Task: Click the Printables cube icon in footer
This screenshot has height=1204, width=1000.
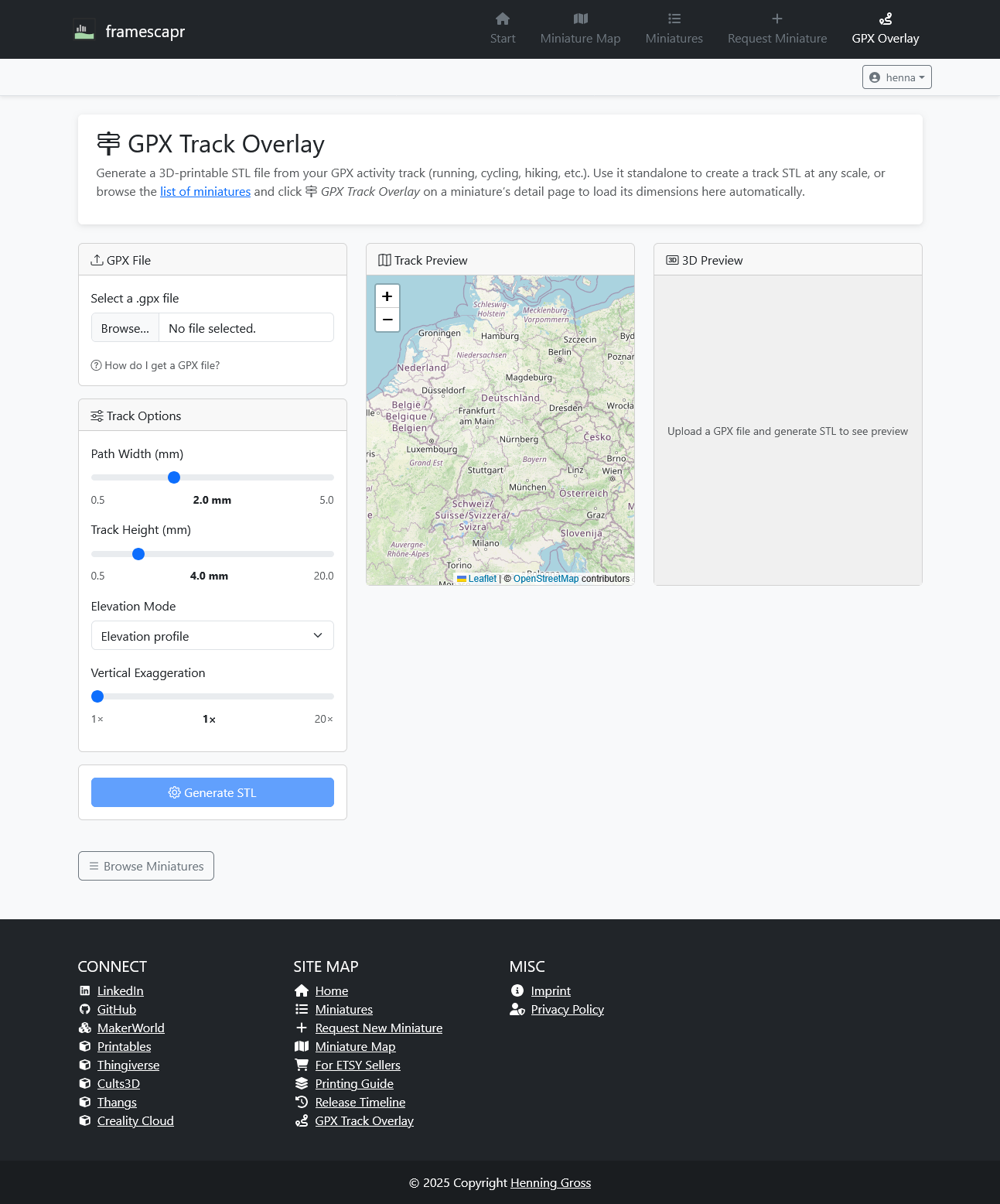Action: click(85, 1046)
